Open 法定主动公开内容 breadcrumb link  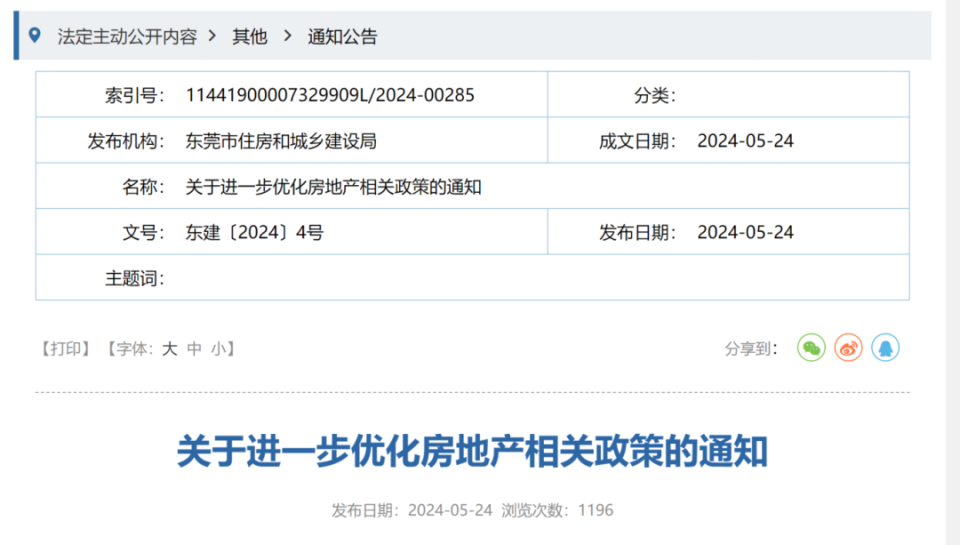[x=127, y=37]
